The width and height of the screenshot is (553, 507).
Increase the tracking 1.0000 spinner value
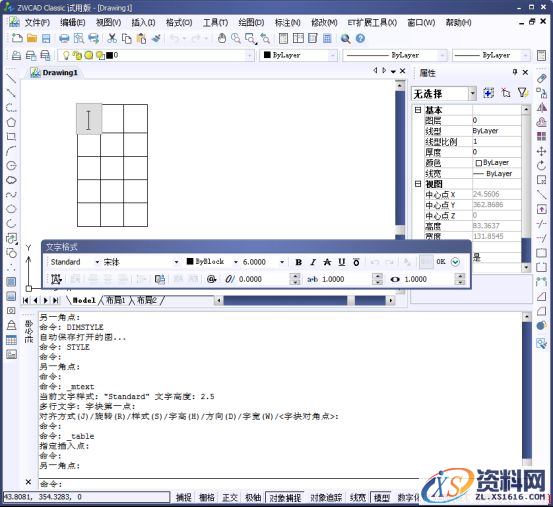[x=377, y=276]
